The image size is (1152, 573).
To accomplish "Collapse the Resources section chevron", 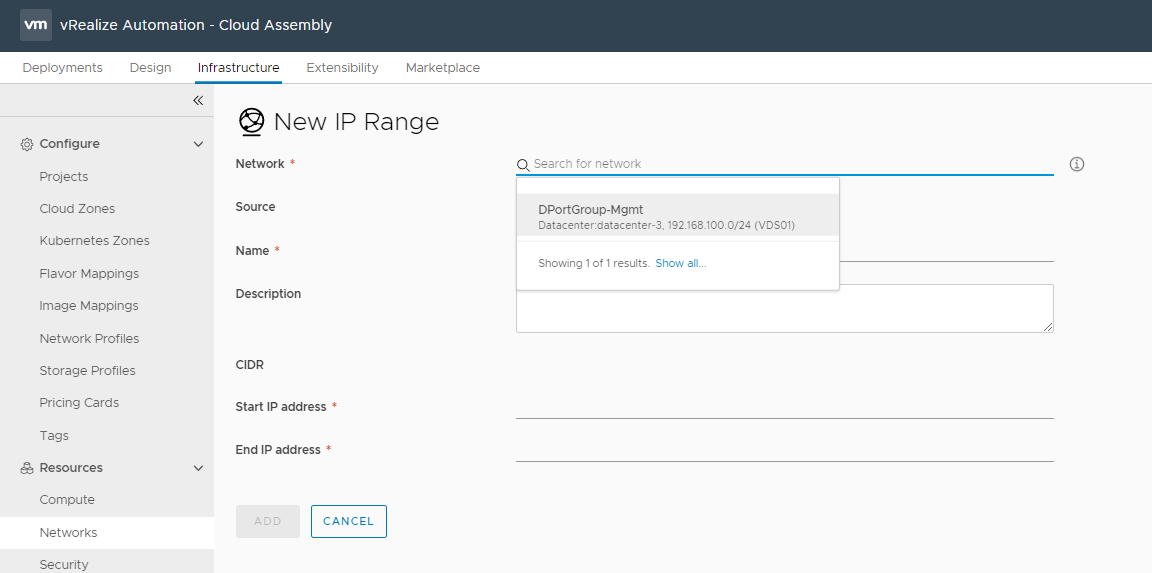I will pos(198,468).
